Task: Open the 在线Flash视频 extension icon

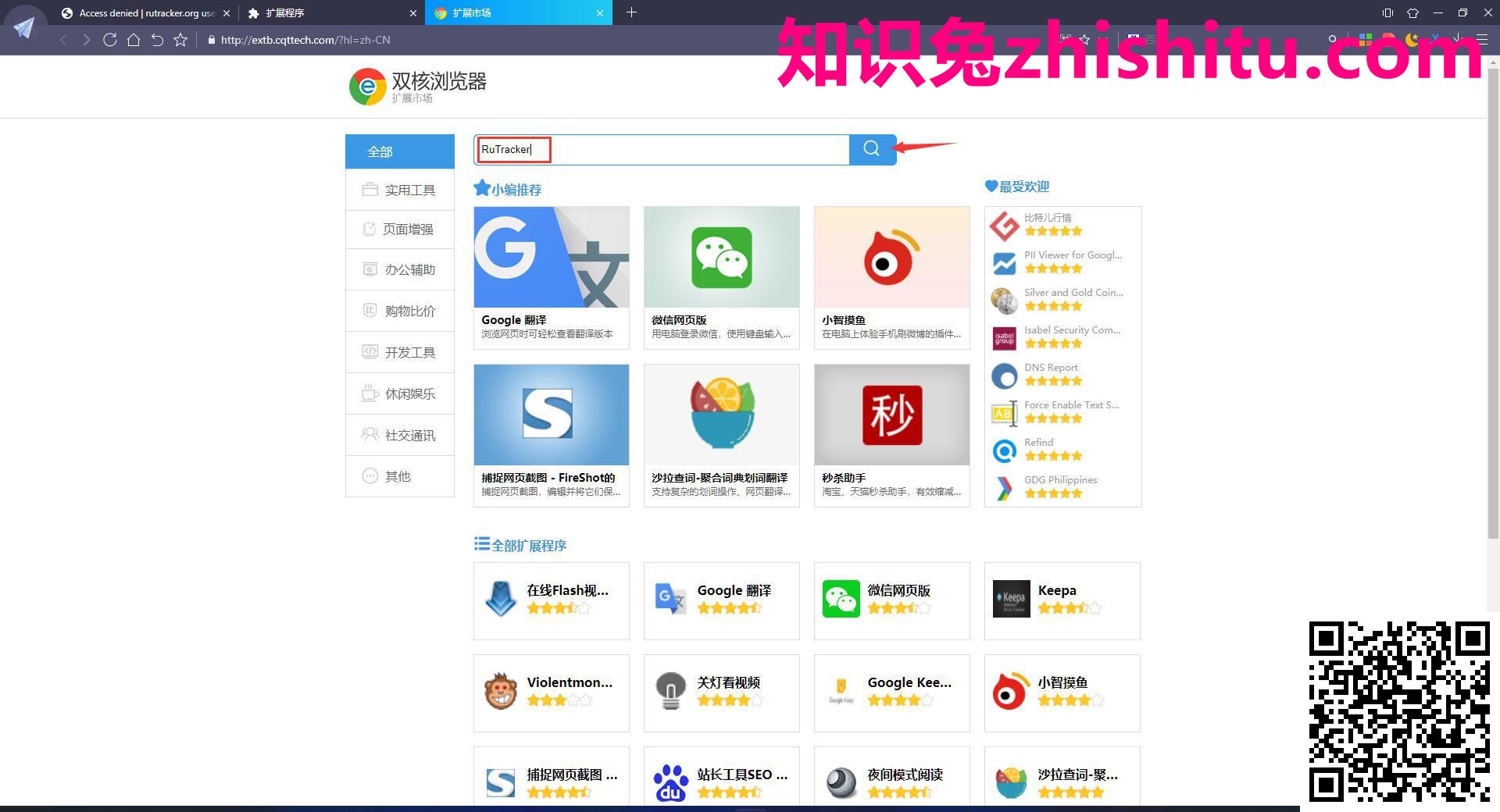Action: click(501, 599)
